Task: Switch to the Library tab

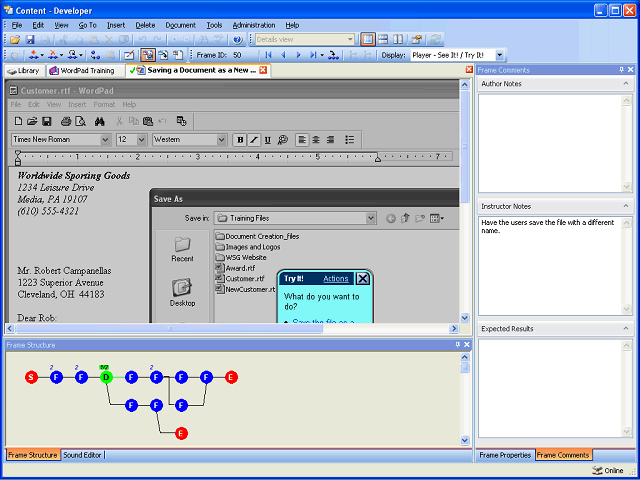Action: point(24,71)
